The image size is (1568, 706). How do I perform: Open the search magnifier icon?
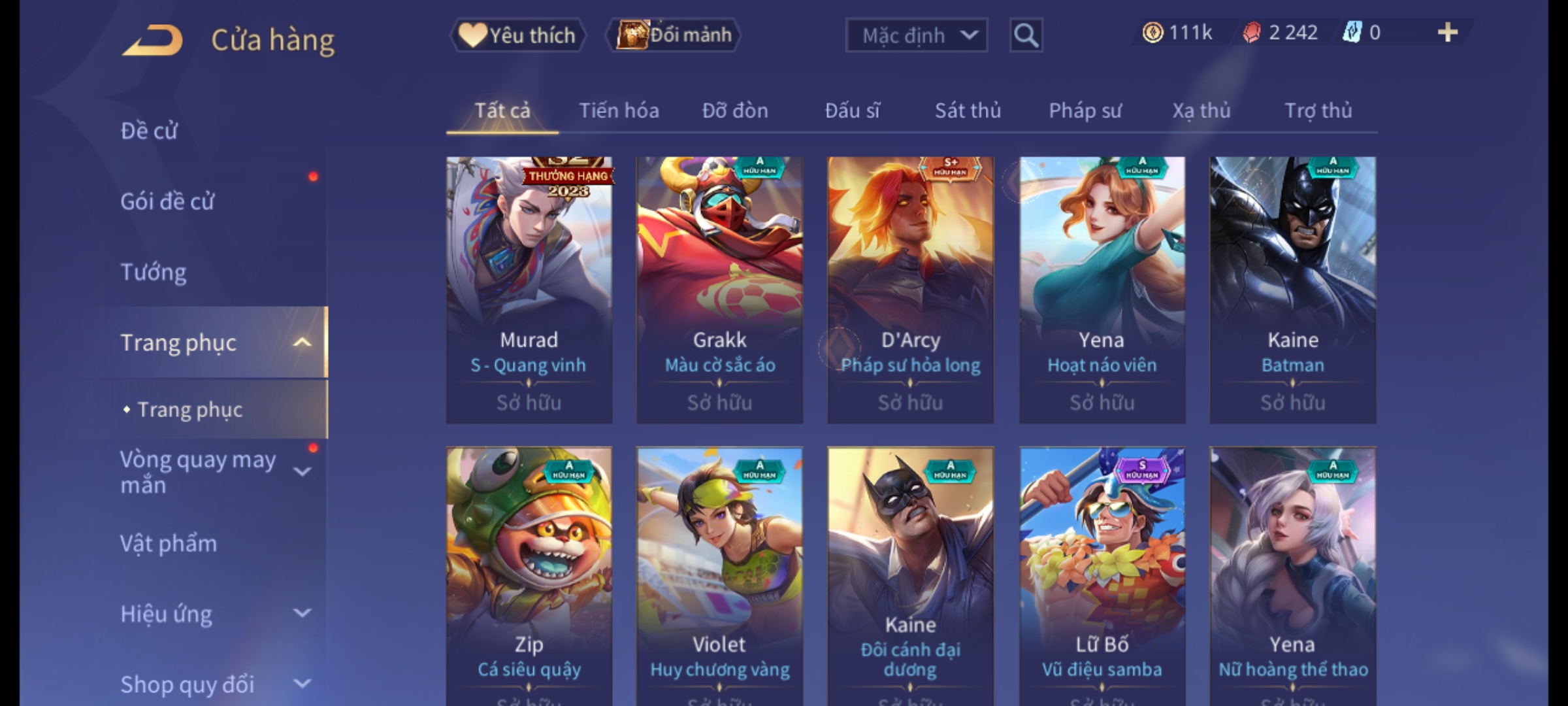1026,35
